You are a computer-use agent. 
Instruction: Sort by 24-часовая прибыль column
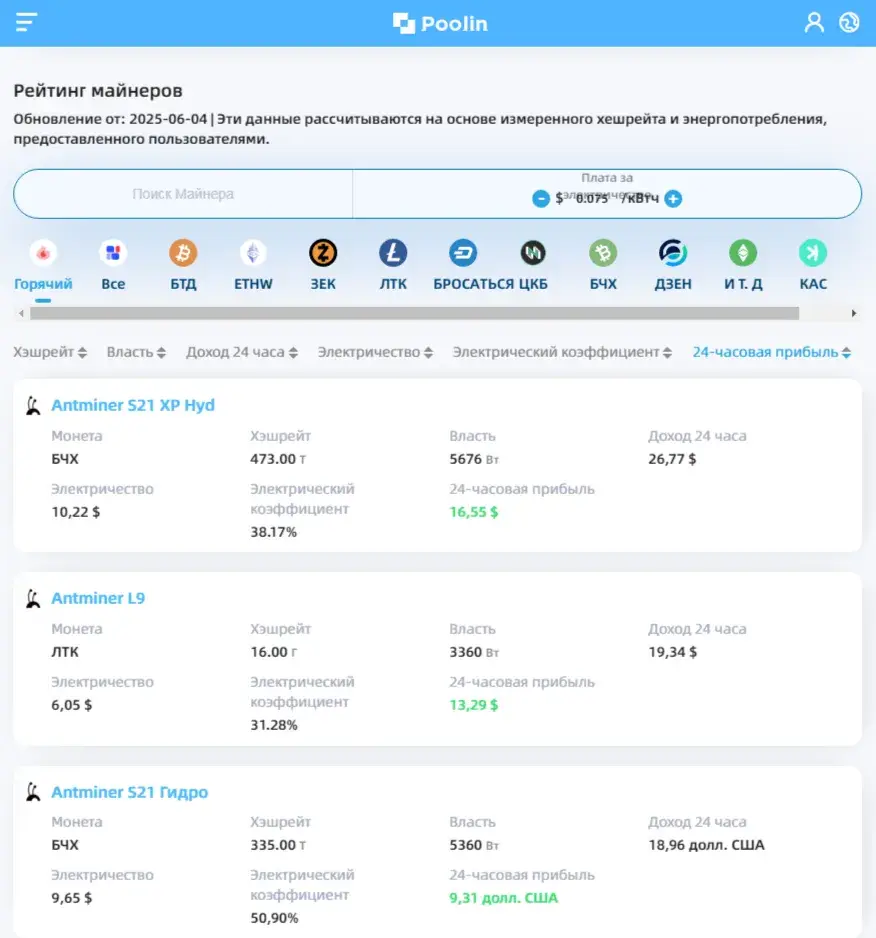point(772,352)
